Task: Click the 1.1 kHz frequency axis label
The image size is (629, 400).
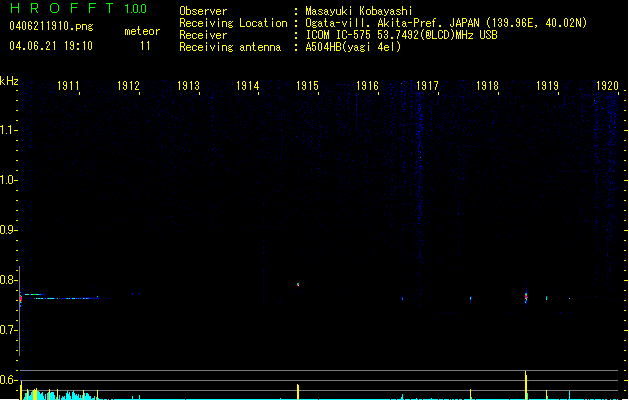Action: [8, 130]
